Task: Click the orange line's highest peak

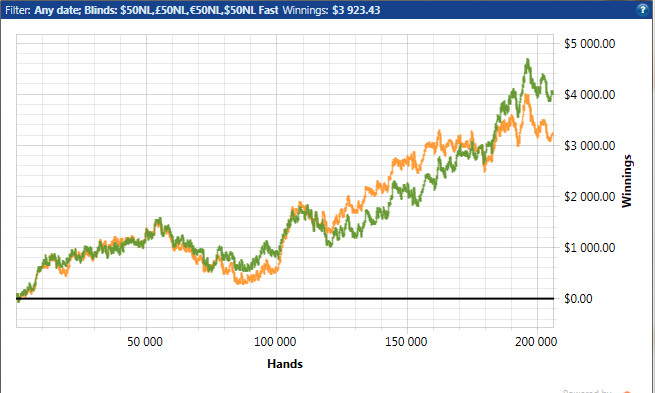Action: (x=527, y=96)
